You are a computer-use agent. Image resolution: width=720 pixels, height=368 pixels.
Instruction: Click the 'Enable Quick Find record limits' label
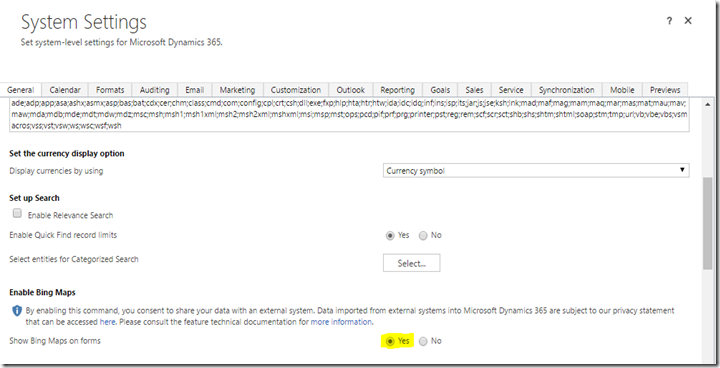(63, 235)
